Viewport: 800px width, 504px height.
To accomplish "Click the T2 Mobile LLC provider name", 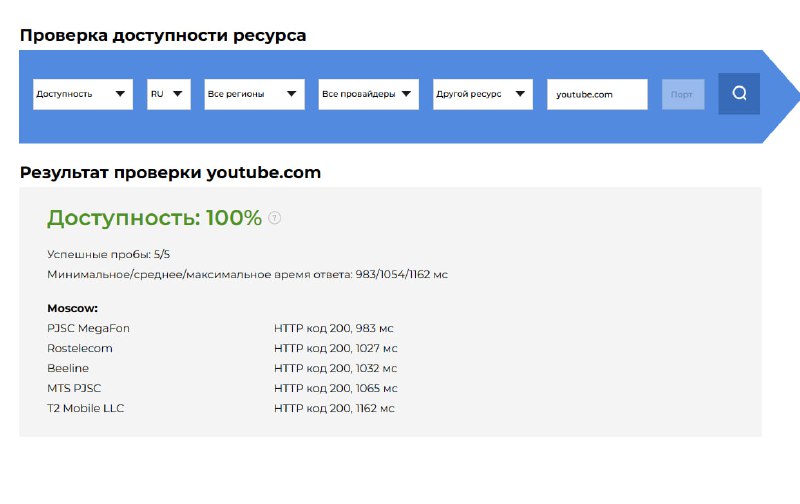I will 86,408.
